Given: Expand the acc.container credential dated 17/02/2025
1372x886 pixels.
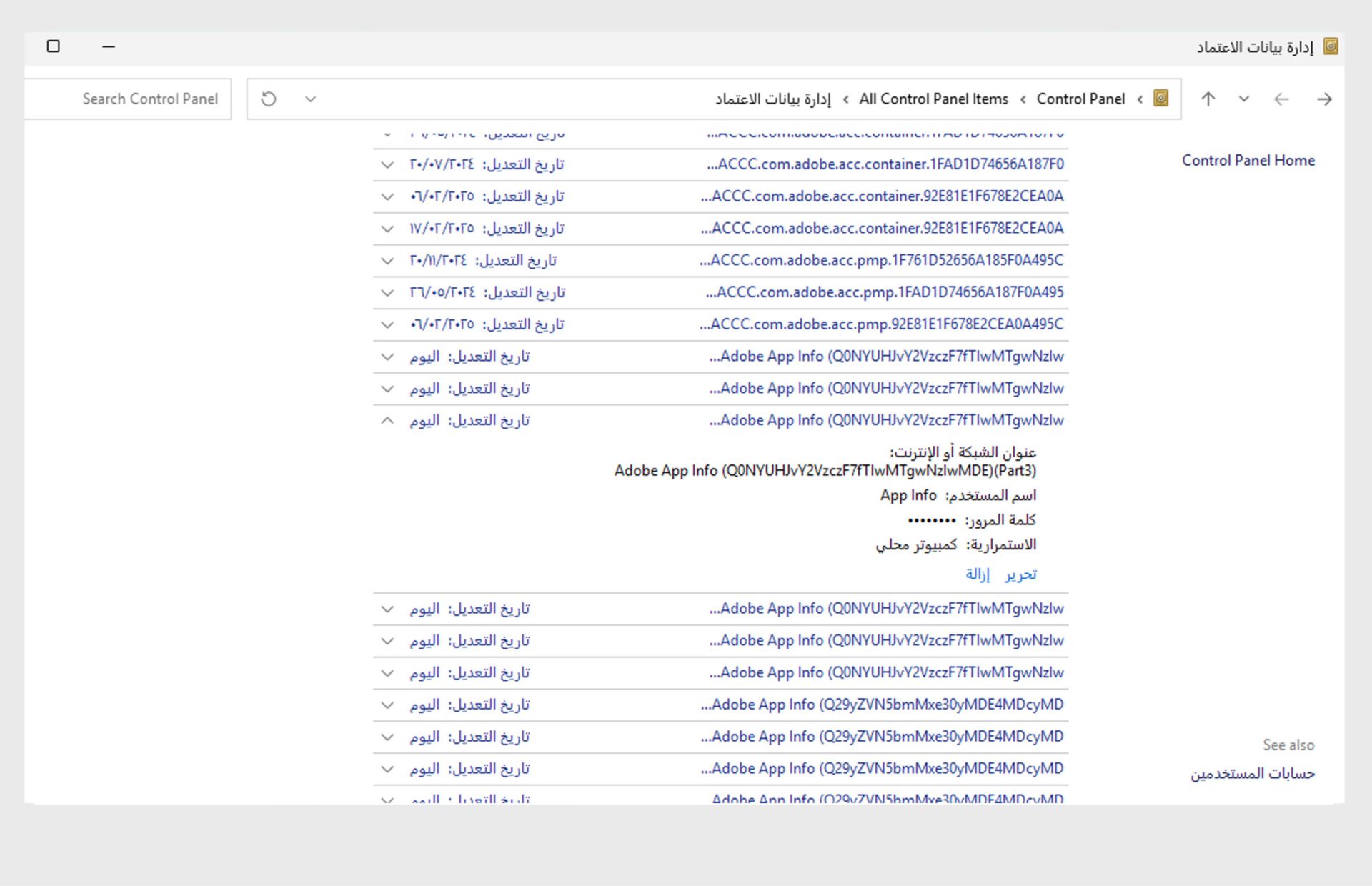Looking at the screenshot, I should click(x=387, y=229).
